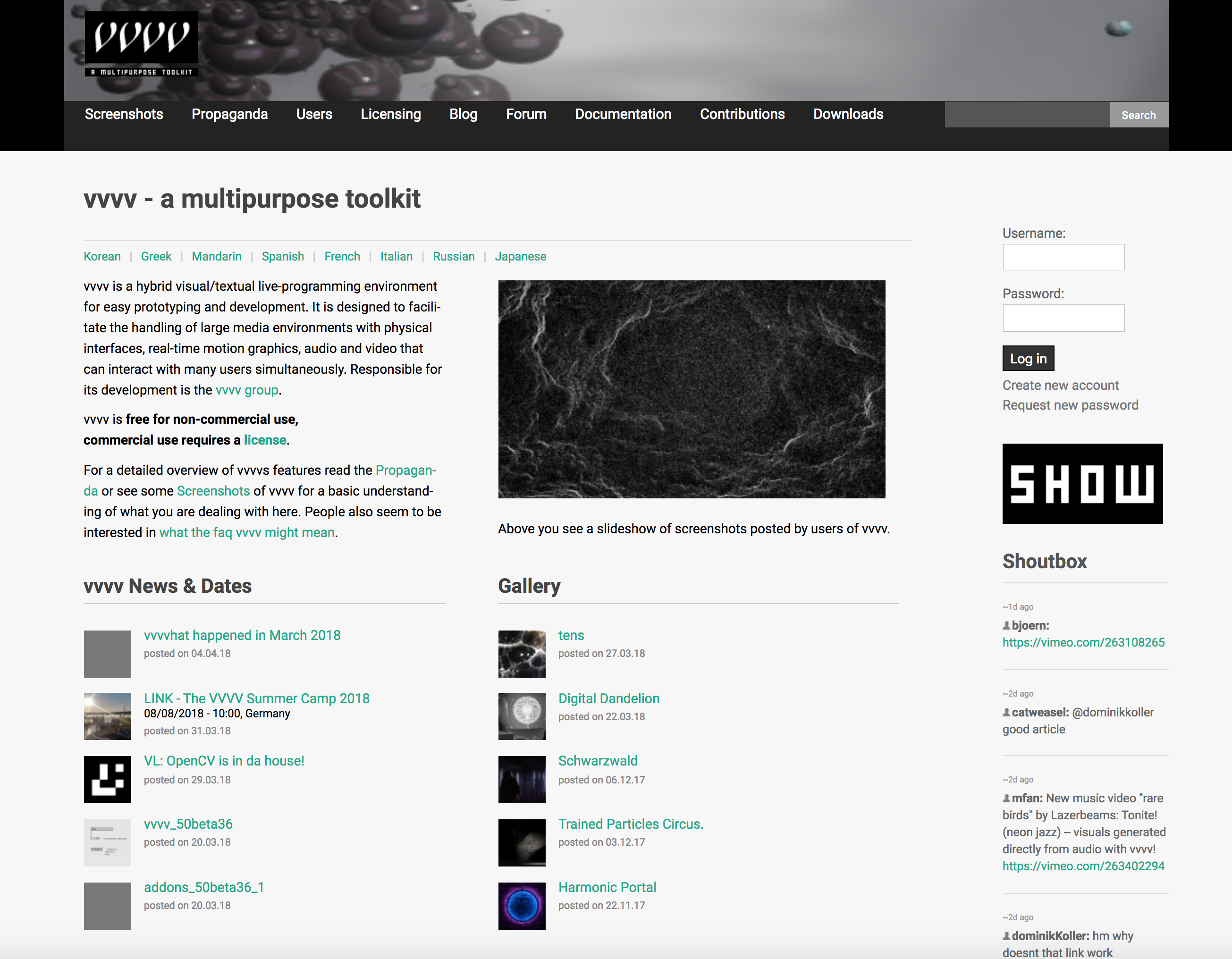Click user icon next to dominikKoller

[x=1006, y=936]
